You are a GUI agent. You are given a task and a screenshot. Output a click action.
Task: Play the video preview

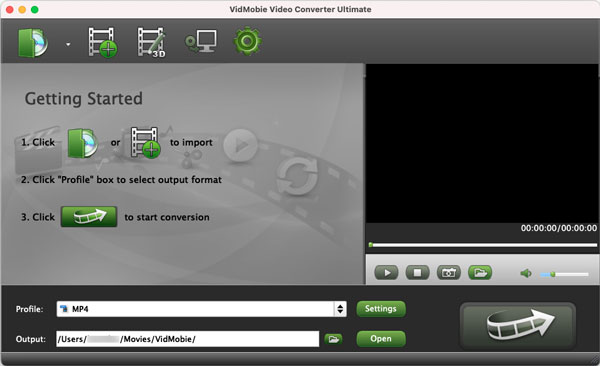tap(386, 273)
